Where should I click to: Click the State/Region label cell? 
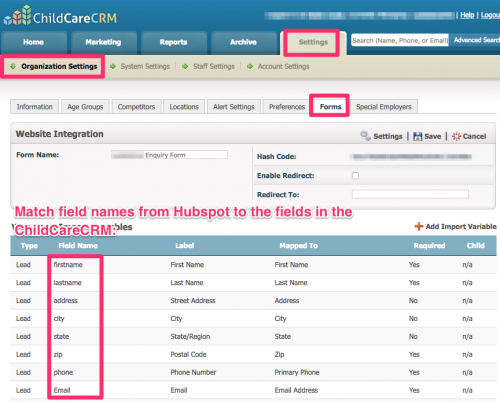190,337
